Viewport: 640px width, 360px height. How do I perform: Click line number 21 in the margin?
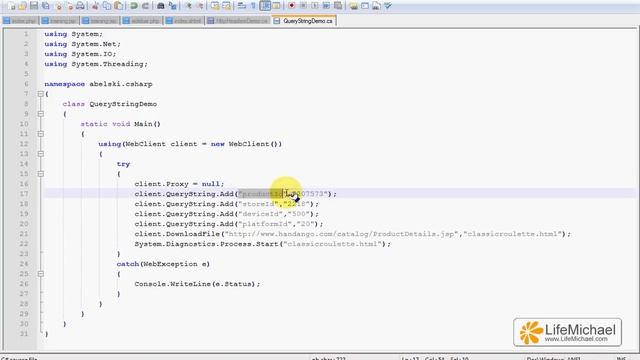tap(24, 234)
